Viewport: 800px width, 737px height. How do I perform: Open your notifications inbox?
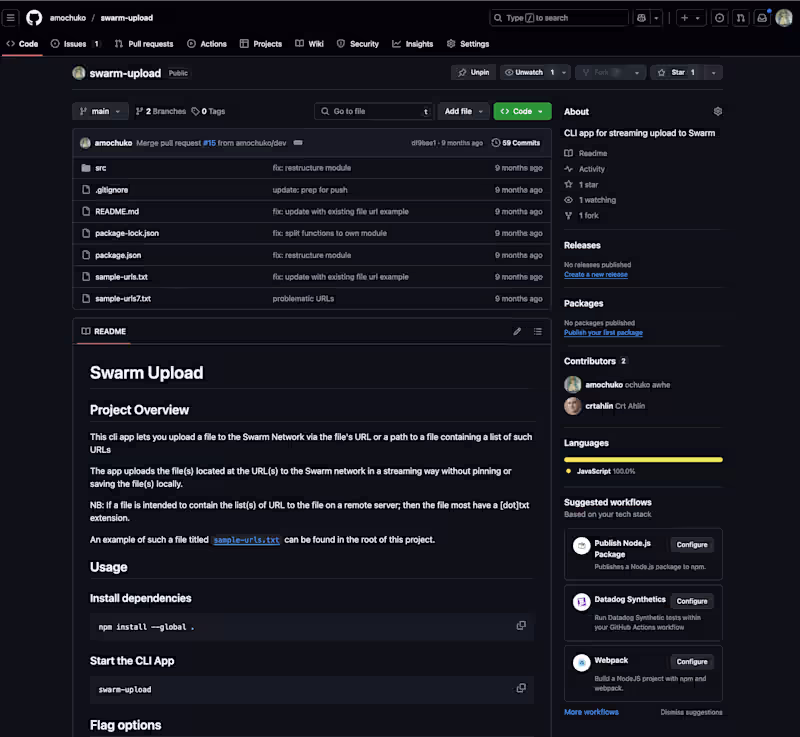(x=761, y=17)
